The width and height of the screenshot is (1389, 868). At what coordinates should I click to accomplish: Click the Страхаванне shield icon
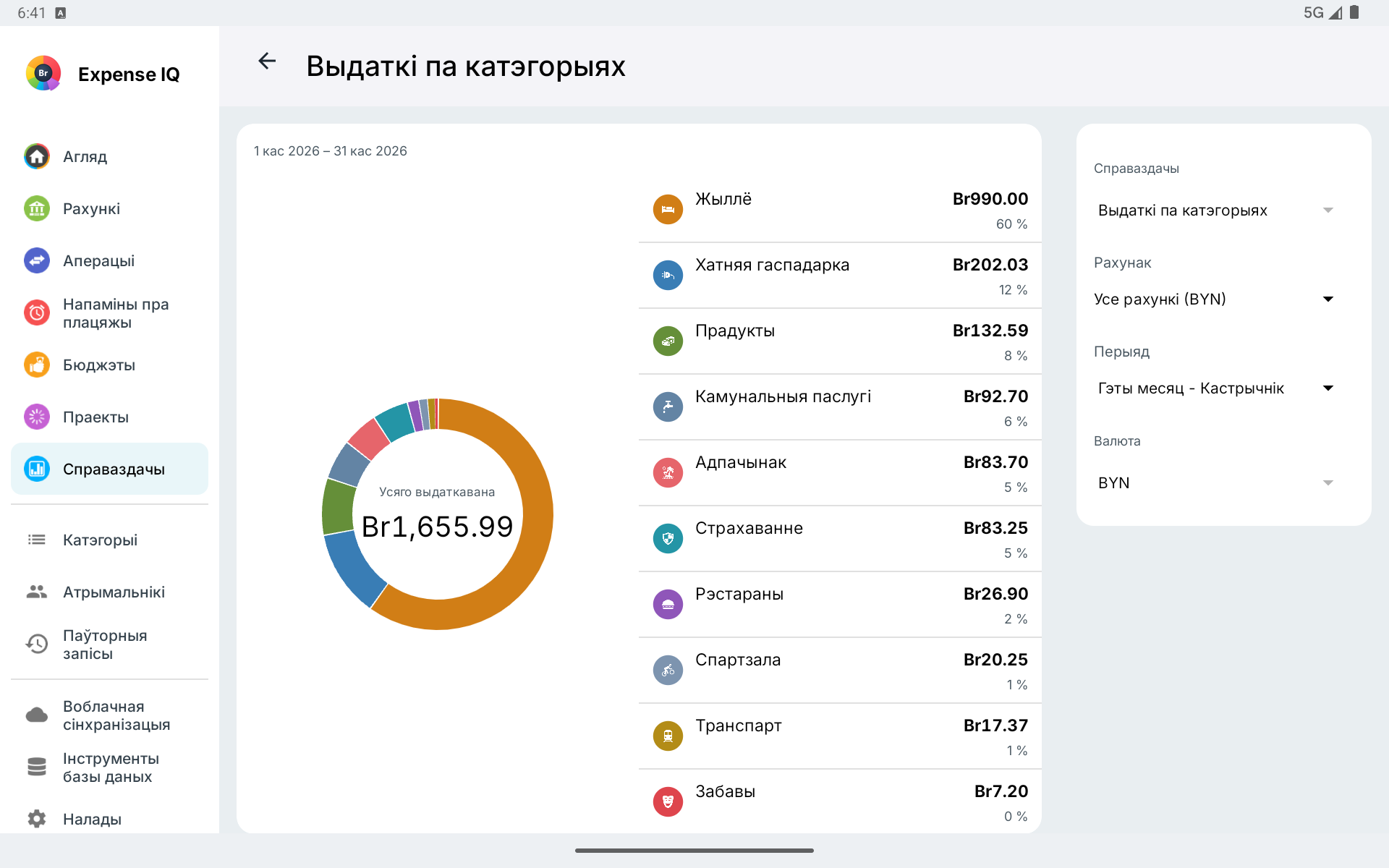pos(668,538)
